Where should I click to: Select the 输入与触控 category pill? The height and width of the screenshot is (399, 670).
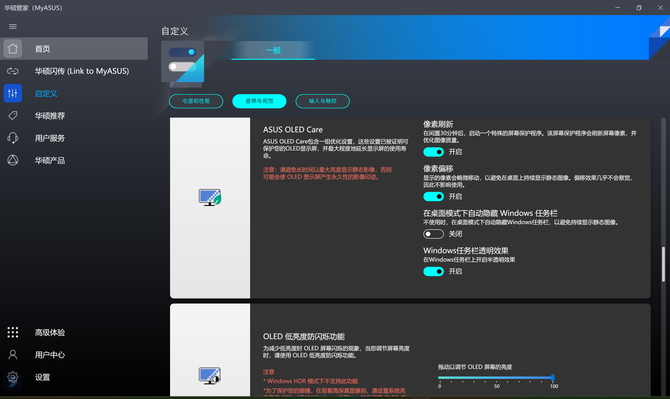(323, 101)
